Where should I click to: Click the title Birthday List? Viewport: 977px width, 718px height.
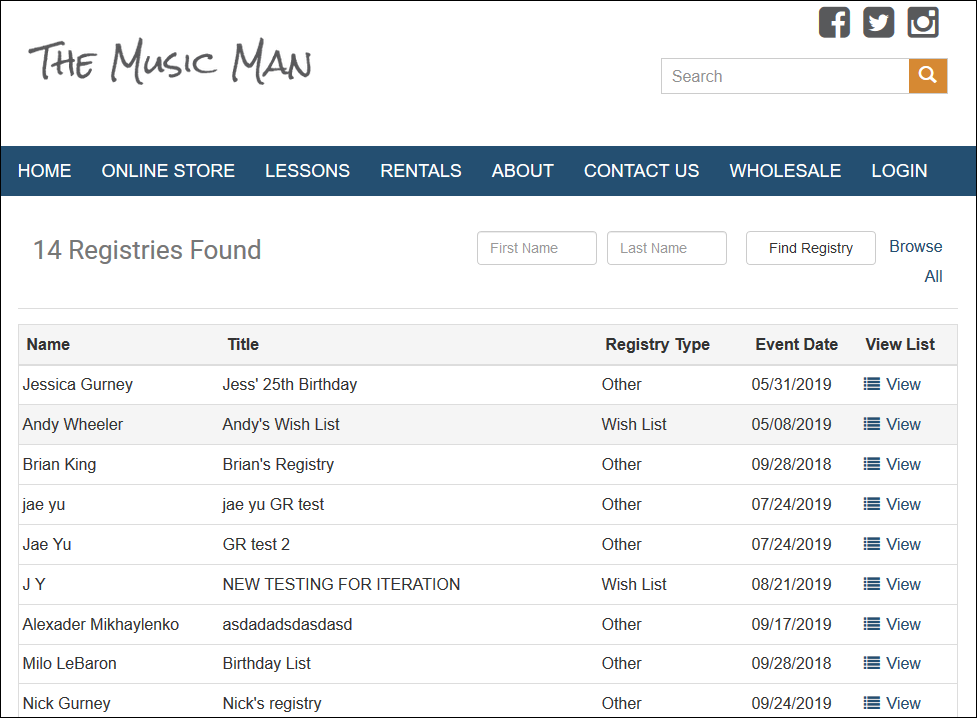coord(266,663)
